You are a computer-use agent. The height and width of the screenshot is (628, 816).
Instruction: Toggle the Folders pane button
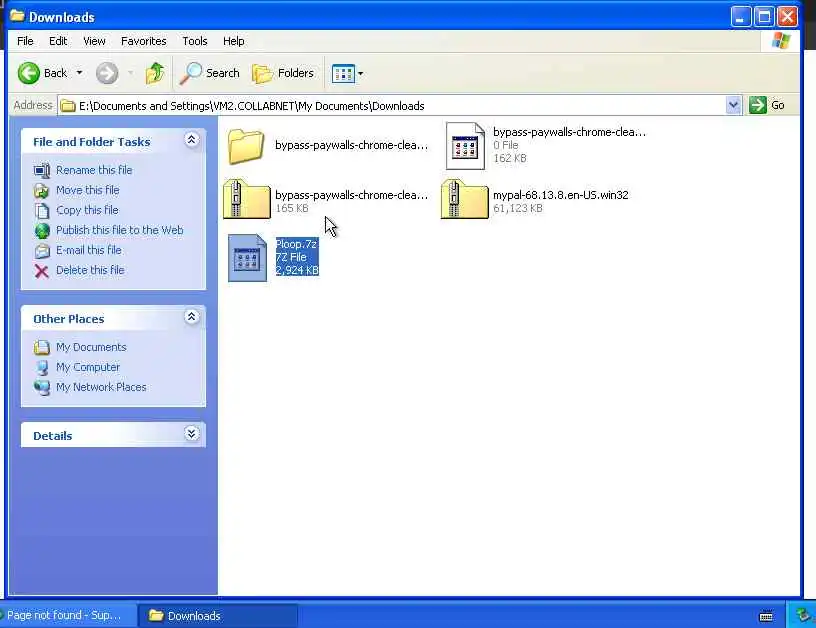(x=283, y=73)
